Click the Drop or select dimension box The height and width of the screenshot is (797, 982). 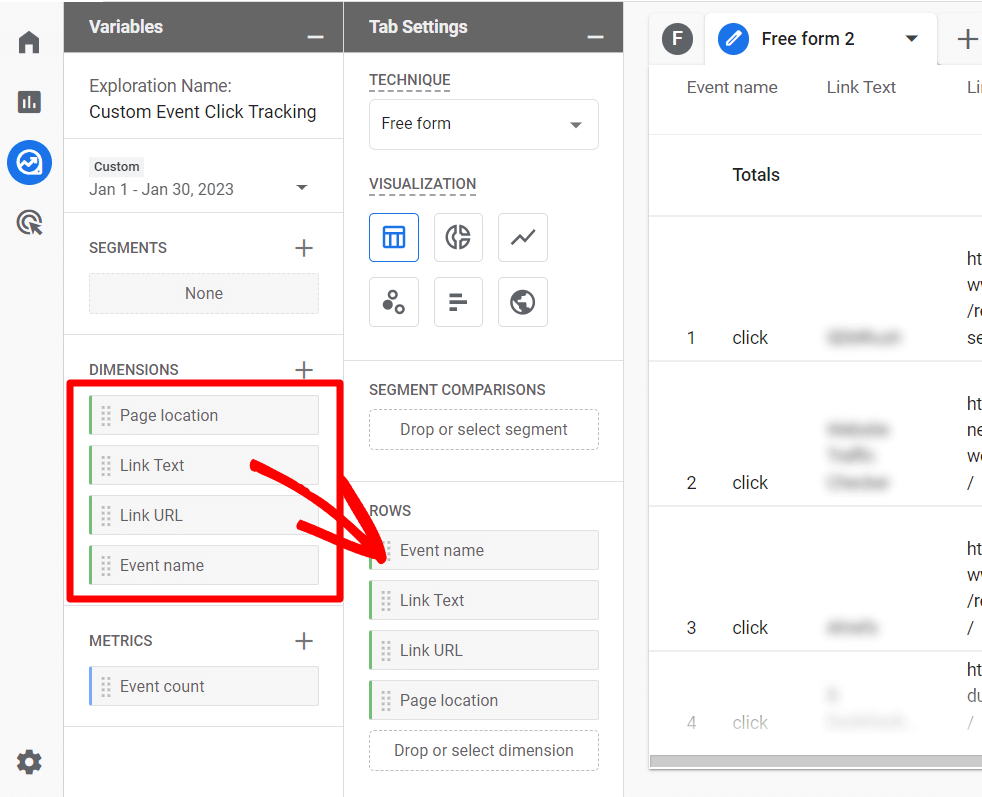[x=483, y=750]
